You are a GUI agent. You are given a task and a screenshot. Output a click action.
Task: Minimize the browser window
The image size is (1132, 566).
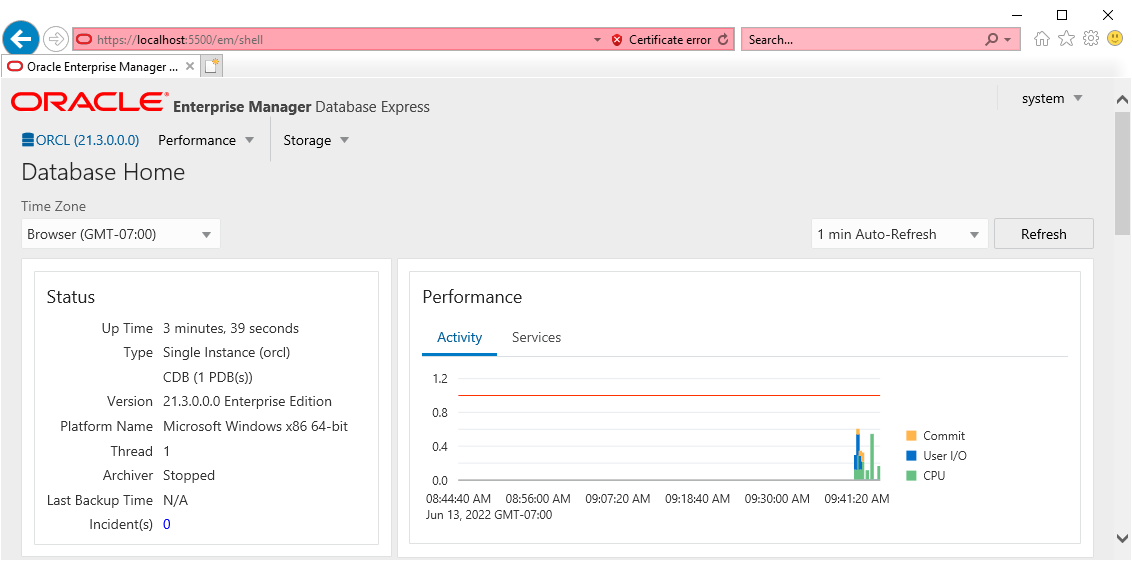[x=1016, y=14]
